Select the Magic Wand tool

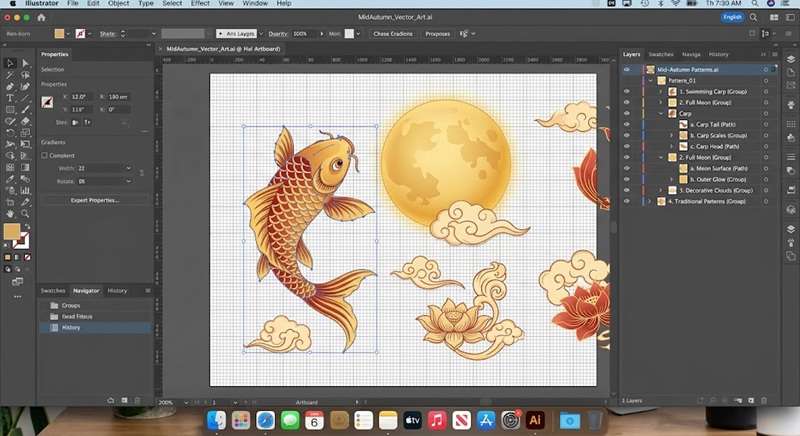coord(10,75)
